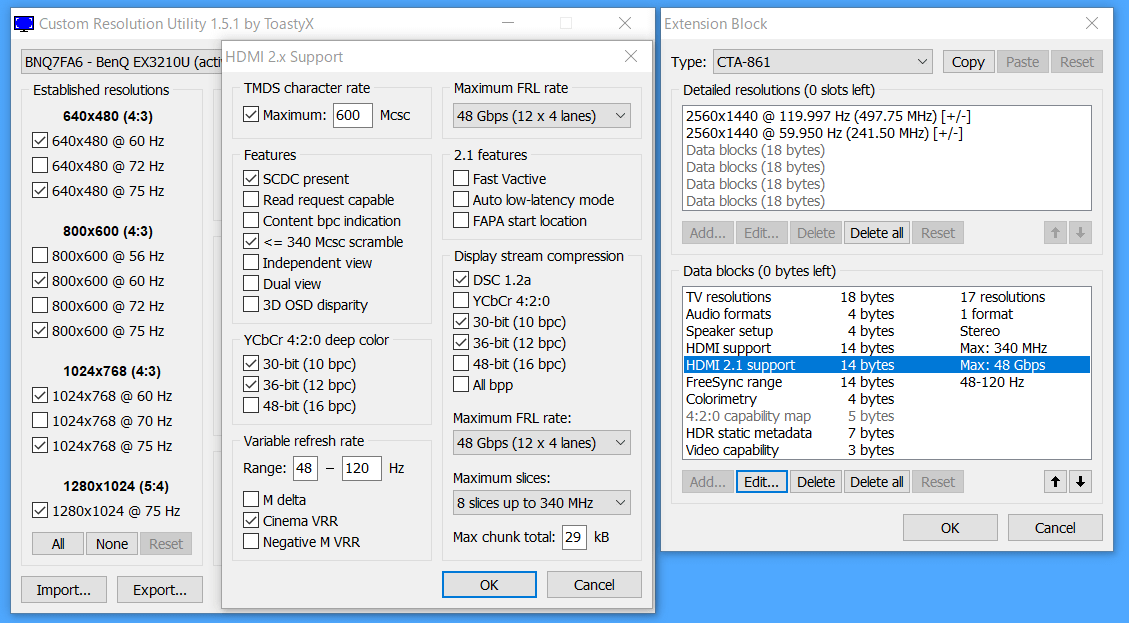Select TV resolutions data block
Viewport: 1129px width, 623px height.
tap(886, 297)
